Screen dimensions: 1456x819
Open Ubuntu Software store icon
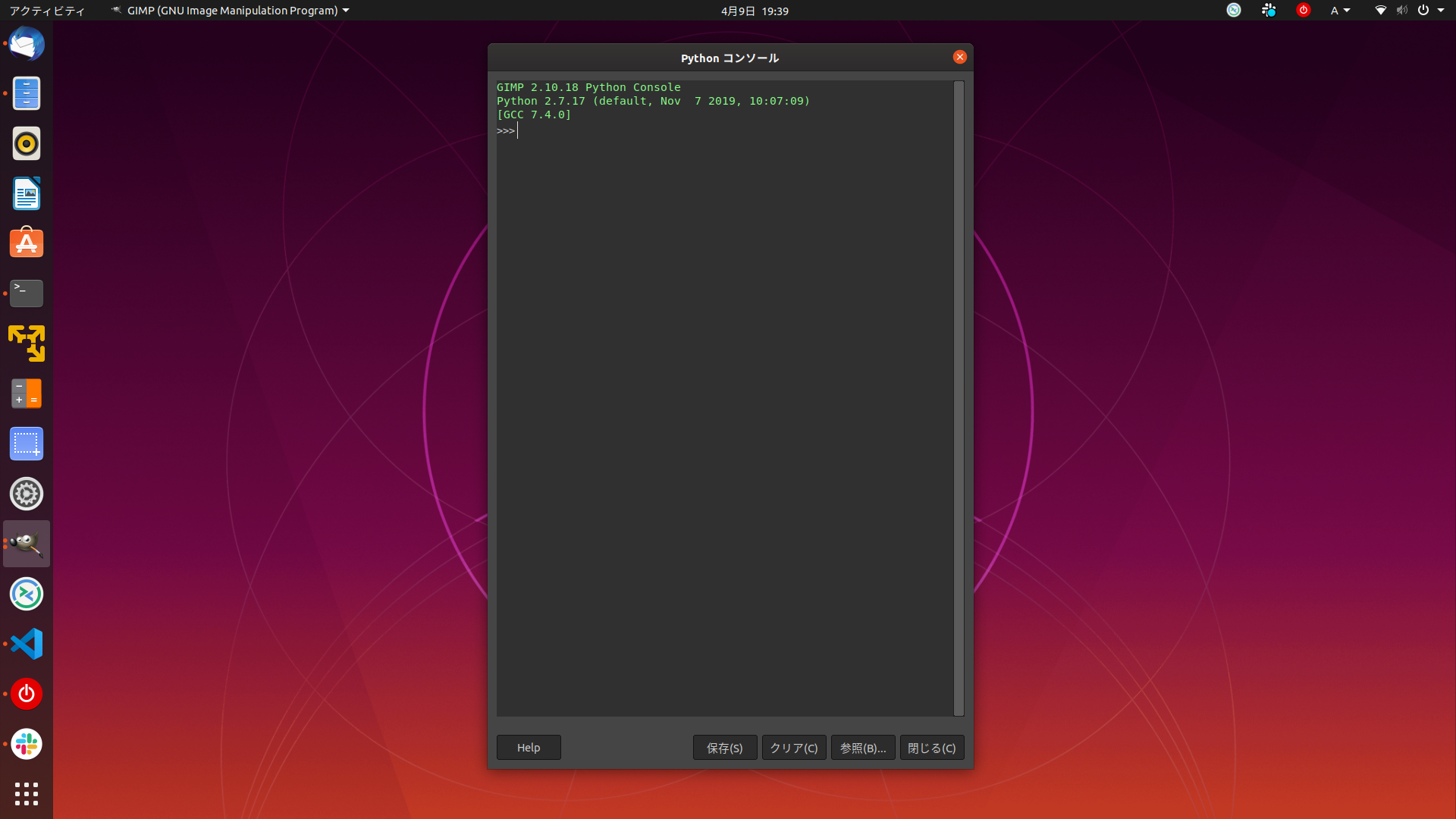coord(27,243)
